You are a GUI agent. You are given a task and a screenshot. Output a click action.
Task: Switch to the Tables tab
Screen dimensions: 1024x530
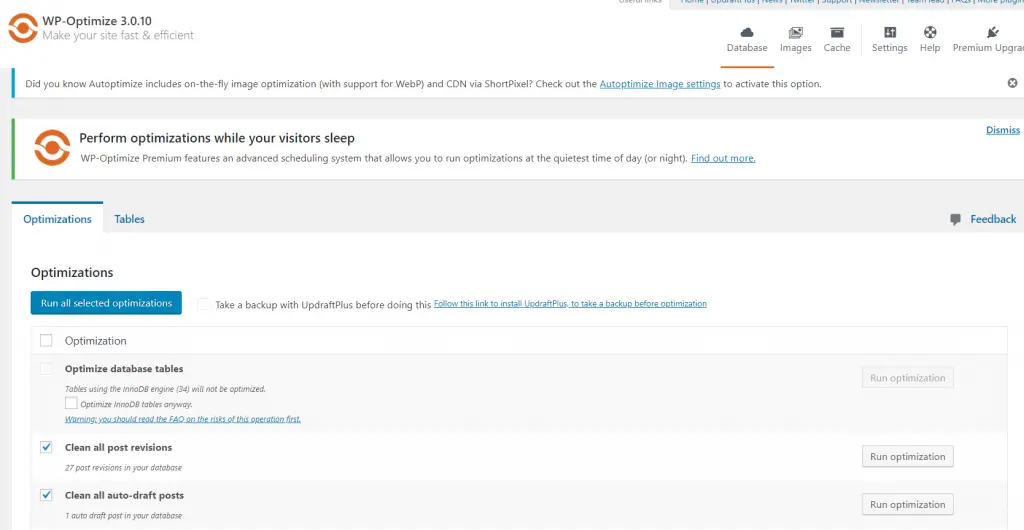click(x=129, y=219)
